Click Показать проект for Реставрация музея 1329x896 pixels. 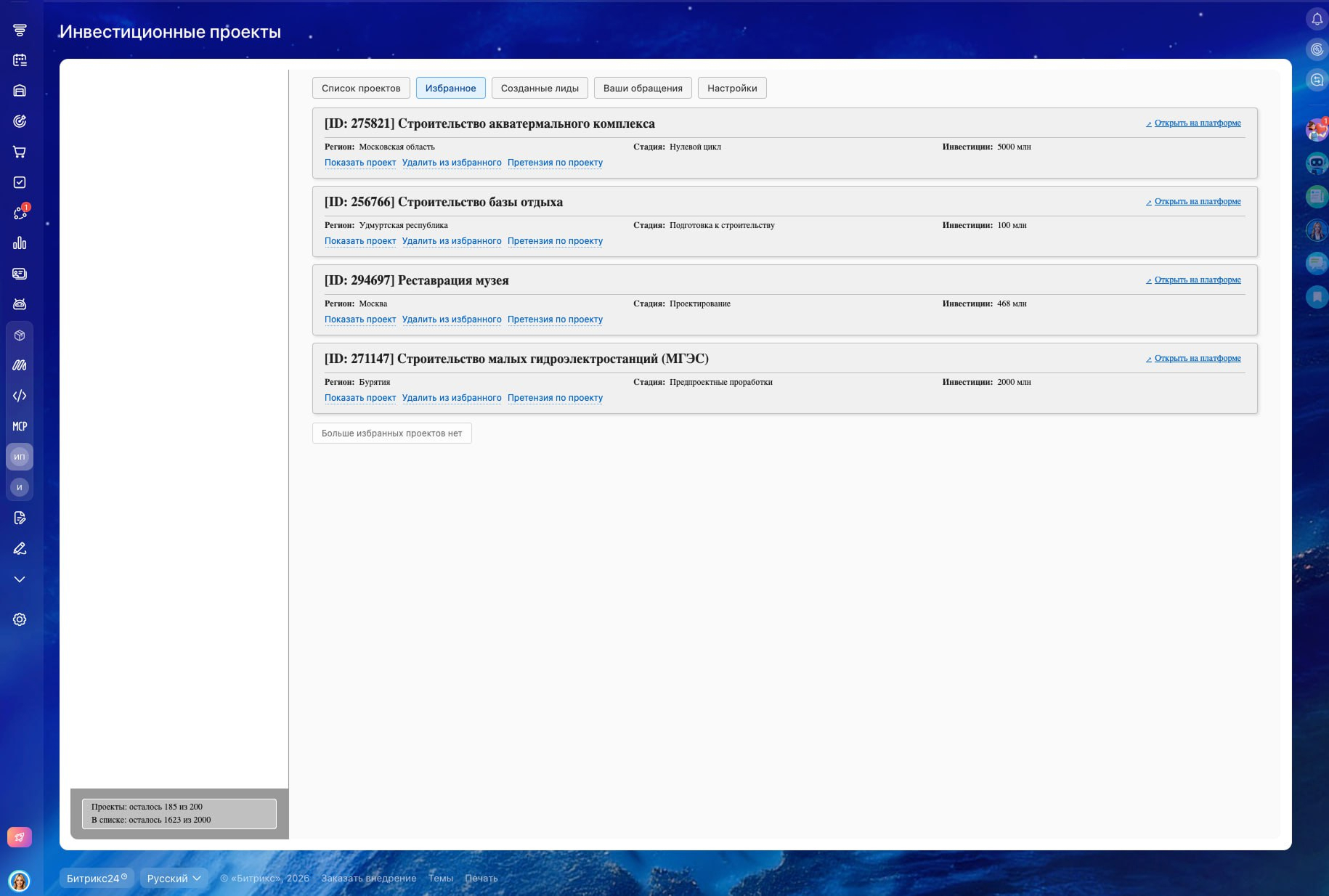tap(360, 319)
